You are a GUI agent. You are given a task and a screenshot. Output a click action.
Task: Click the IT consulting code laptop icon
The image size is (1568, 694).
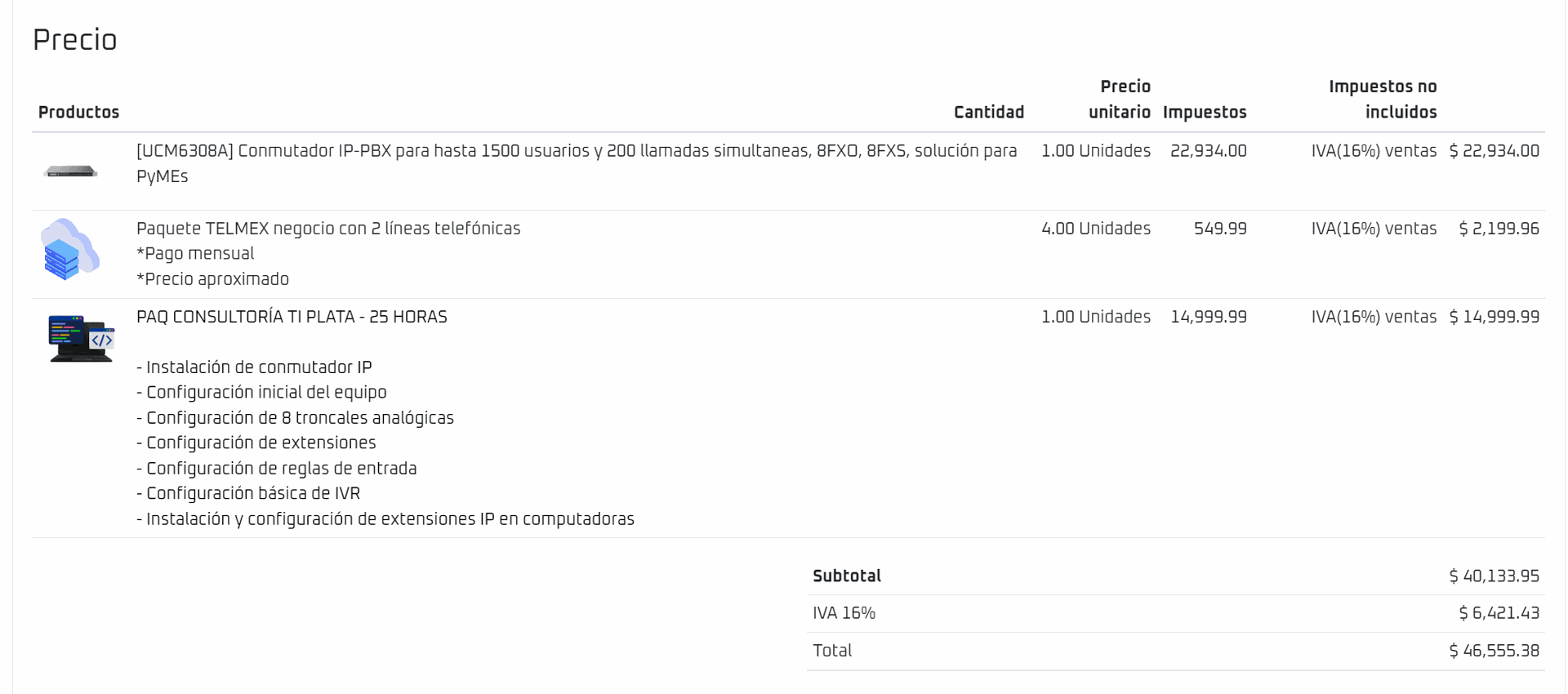click(x=80, y=338)
